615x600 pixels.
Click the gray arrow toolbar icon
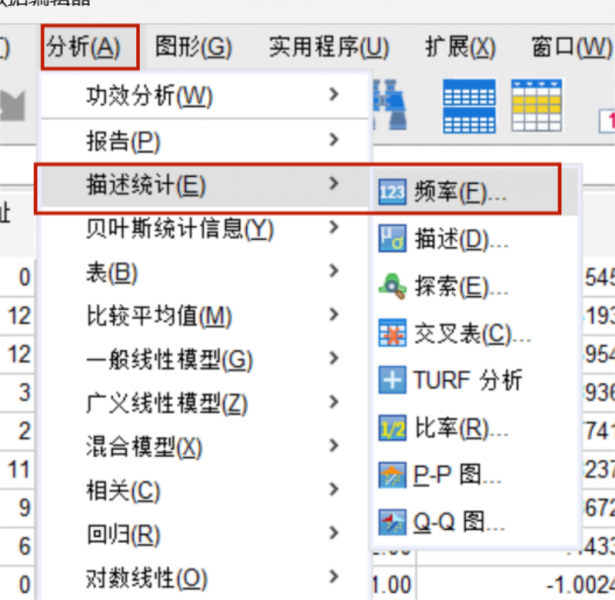coord(13,105)
